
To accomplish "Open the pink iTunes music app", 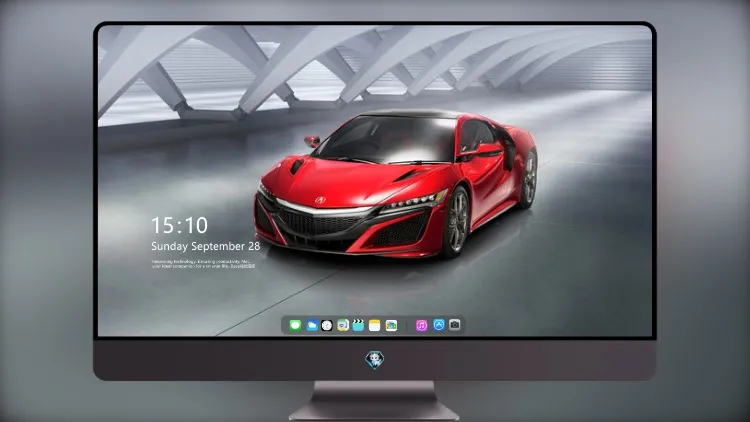I will tap(422, 325).
